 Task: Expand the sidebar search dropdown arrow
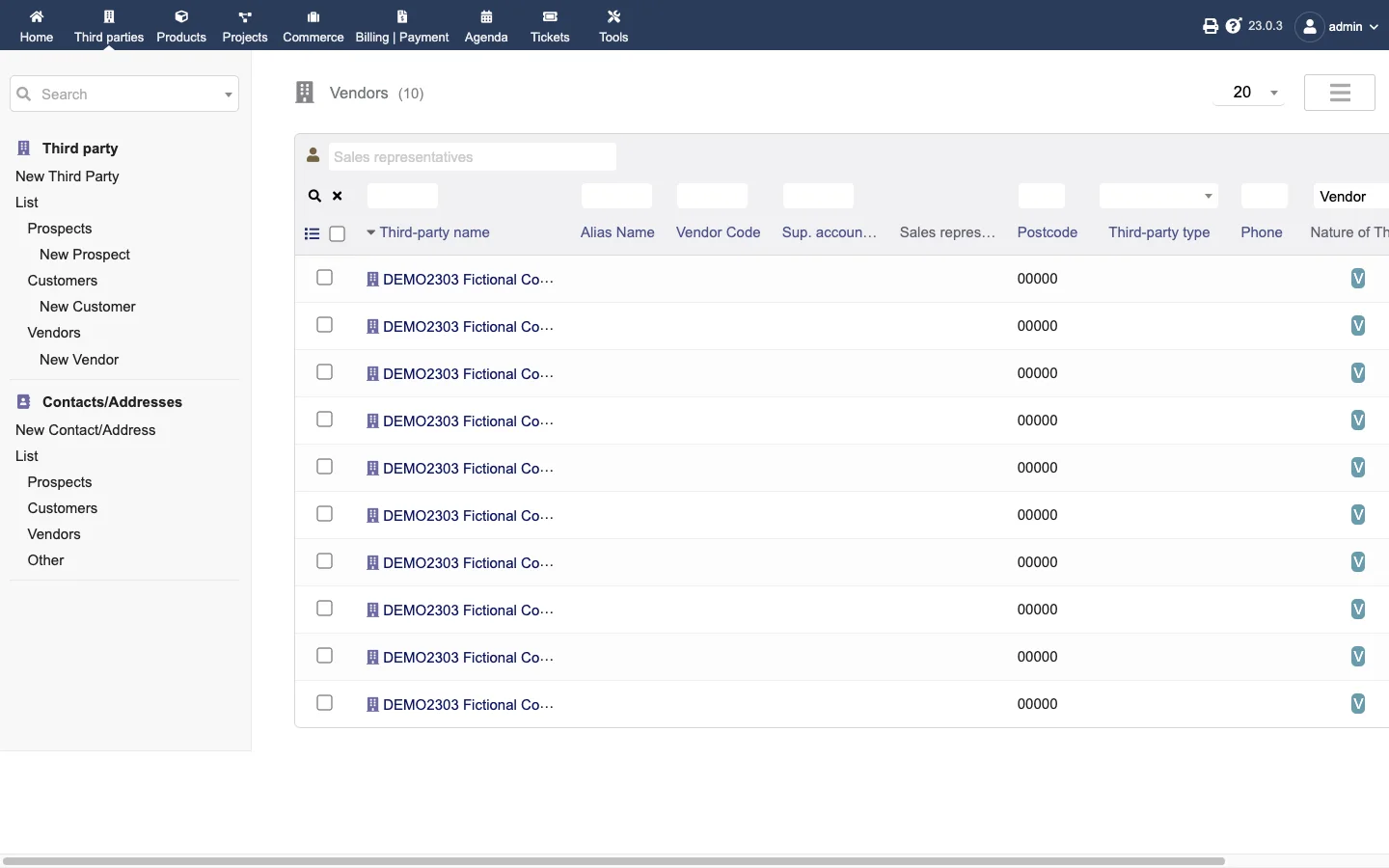[x=229, y=95]
